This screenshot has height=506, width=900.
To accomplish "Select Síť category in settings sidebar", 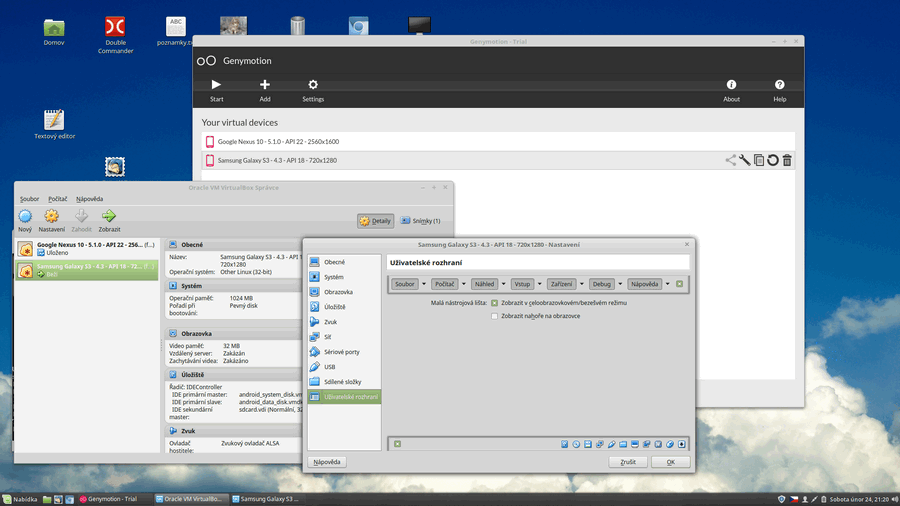I will coord(328,337).
